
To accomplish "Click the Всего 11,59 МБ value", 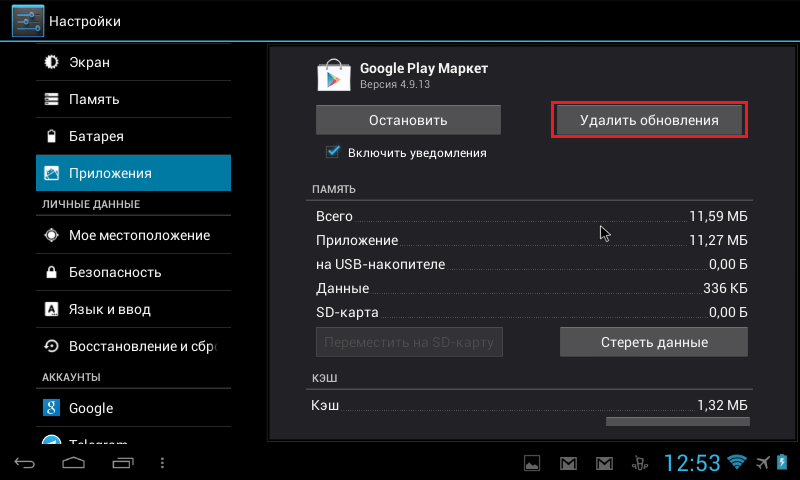I will [718, 216].
